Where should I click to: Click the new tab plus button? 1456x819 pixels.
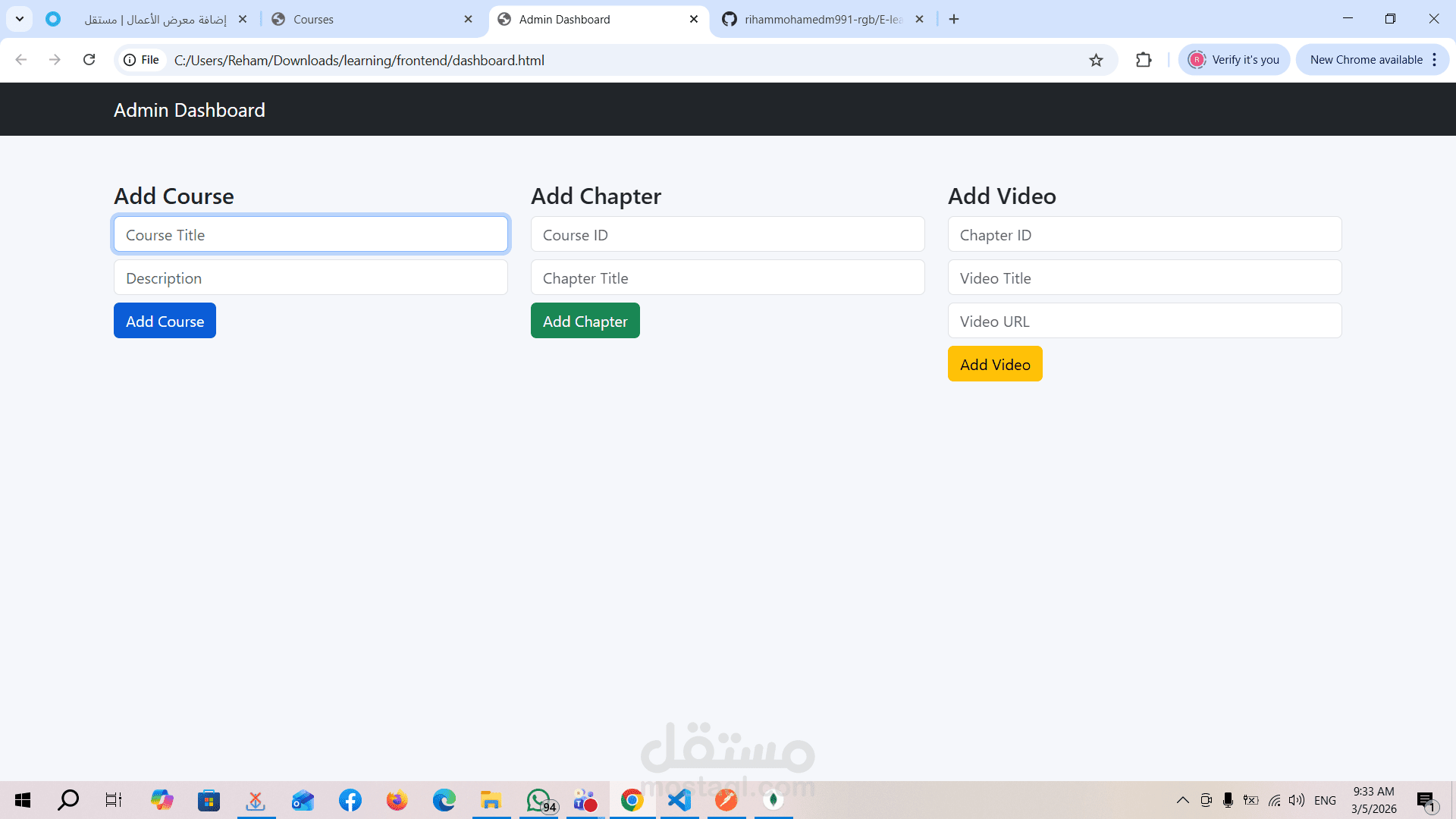tap(954, 19)
